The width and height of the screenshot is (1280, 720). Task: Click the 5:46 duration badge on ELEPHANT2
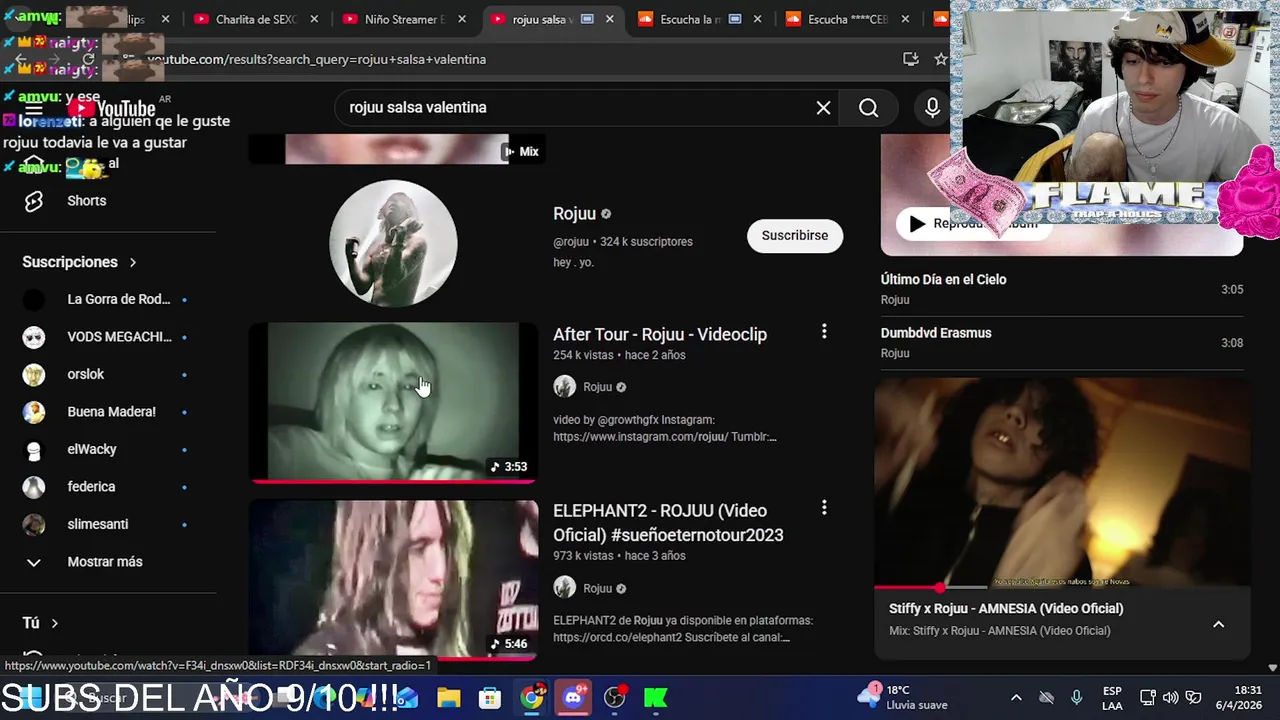(x=508, y=643)
